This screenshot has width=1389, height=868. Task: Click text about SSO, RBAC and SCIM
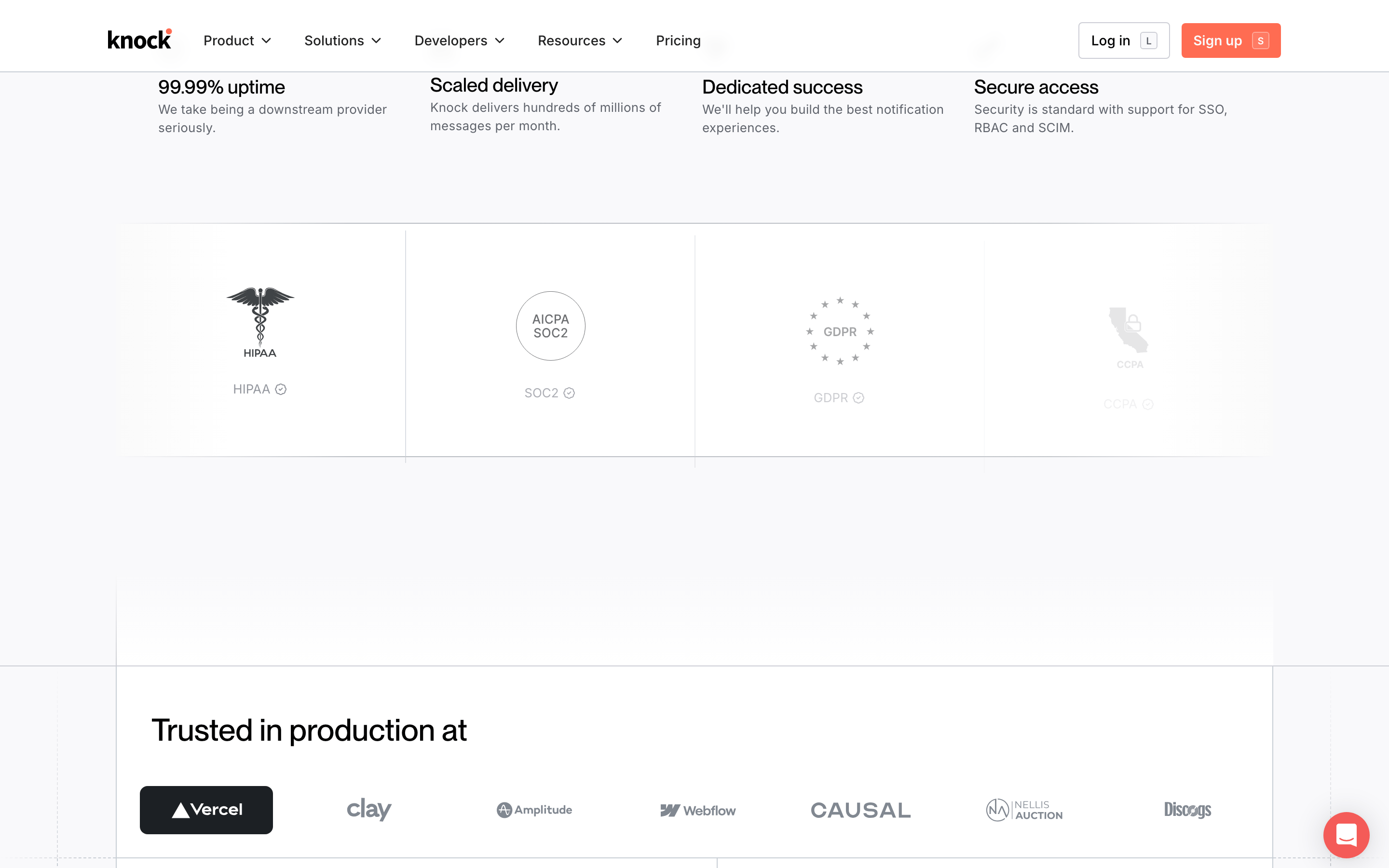coord(1100,119)
